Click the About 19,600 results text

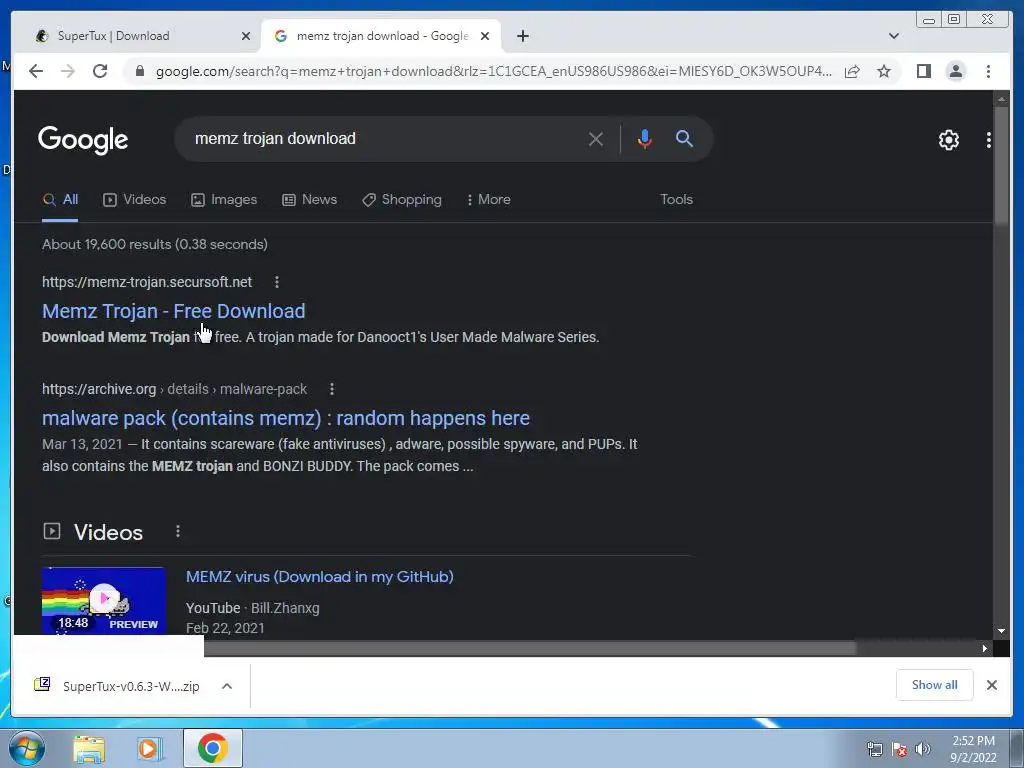[x=155, y=244]
